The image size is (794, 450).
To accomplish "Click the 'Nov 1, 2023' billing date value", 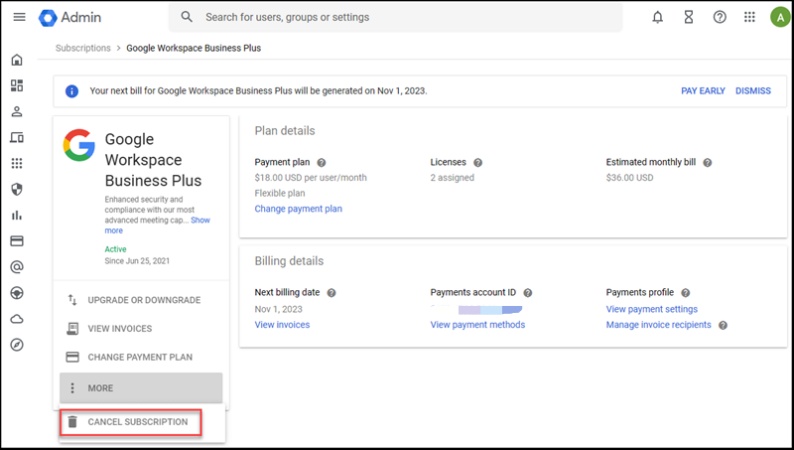I will click(278, 309).
